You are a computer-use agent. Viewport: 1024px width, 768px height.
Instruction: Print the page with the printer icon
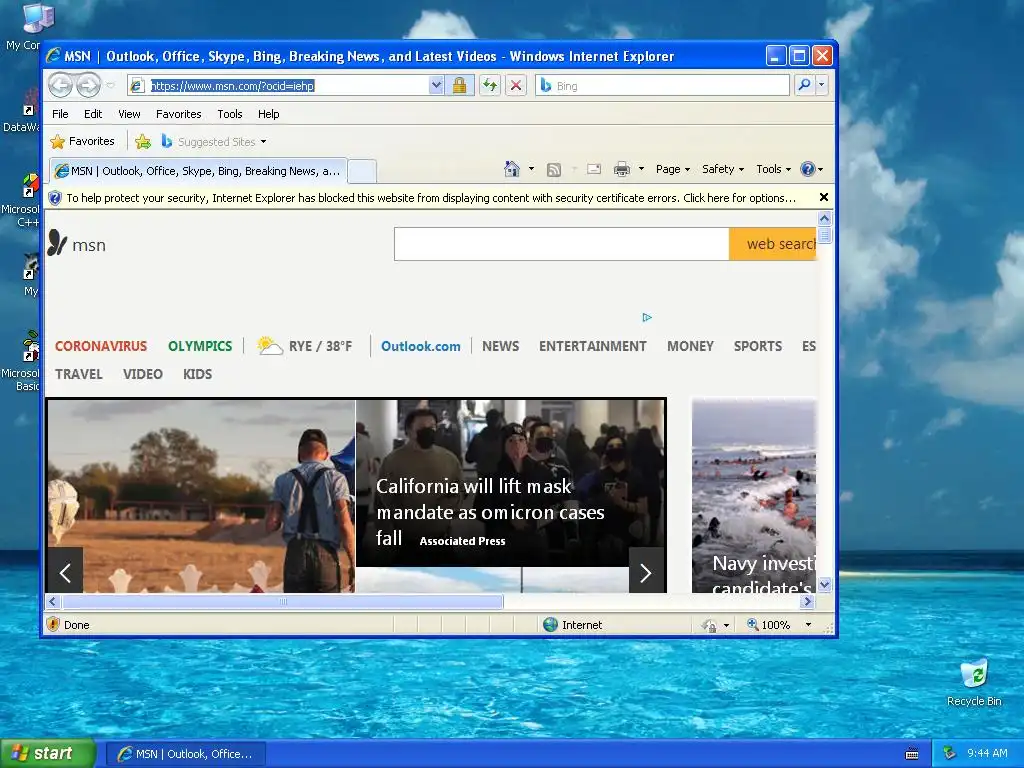[x=622, y=169]
